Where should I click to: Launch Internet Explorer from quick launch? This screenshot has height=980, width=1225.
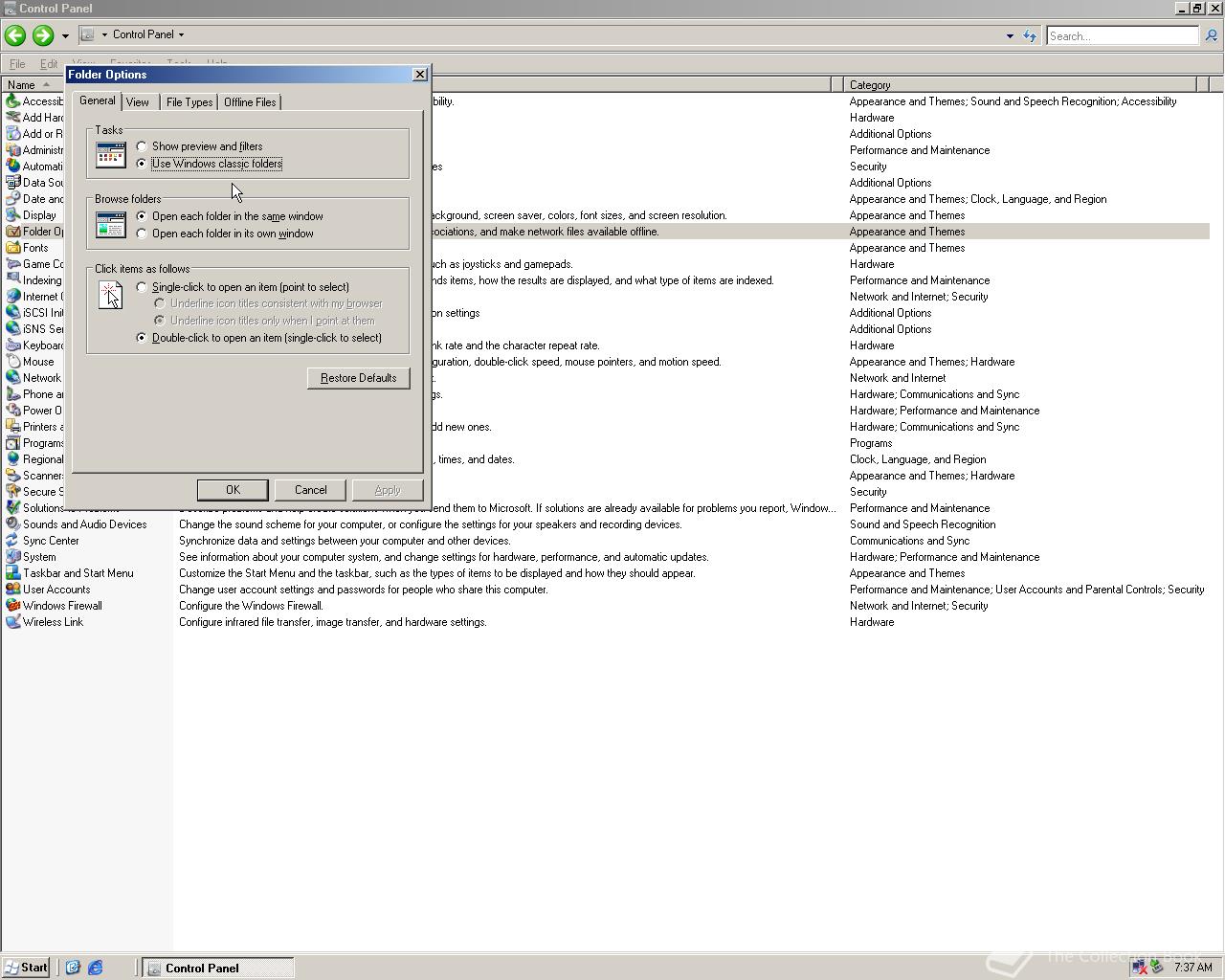[x=96, y=968]
